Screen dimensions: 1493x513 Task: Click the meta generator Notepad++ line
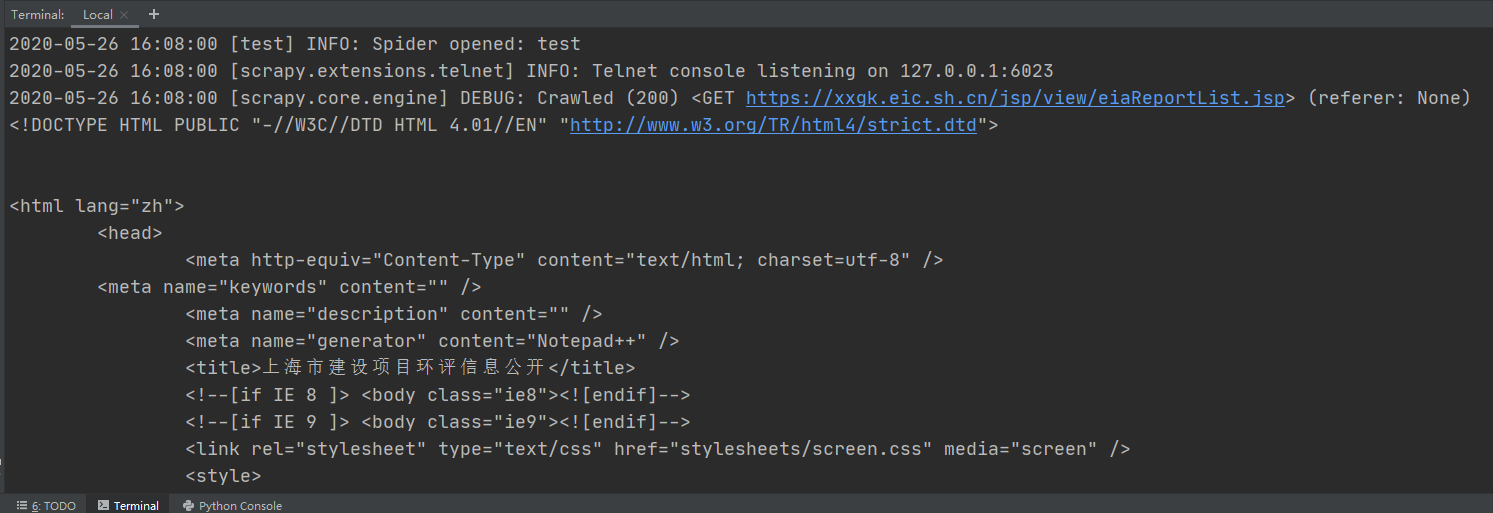pos(432,341)
